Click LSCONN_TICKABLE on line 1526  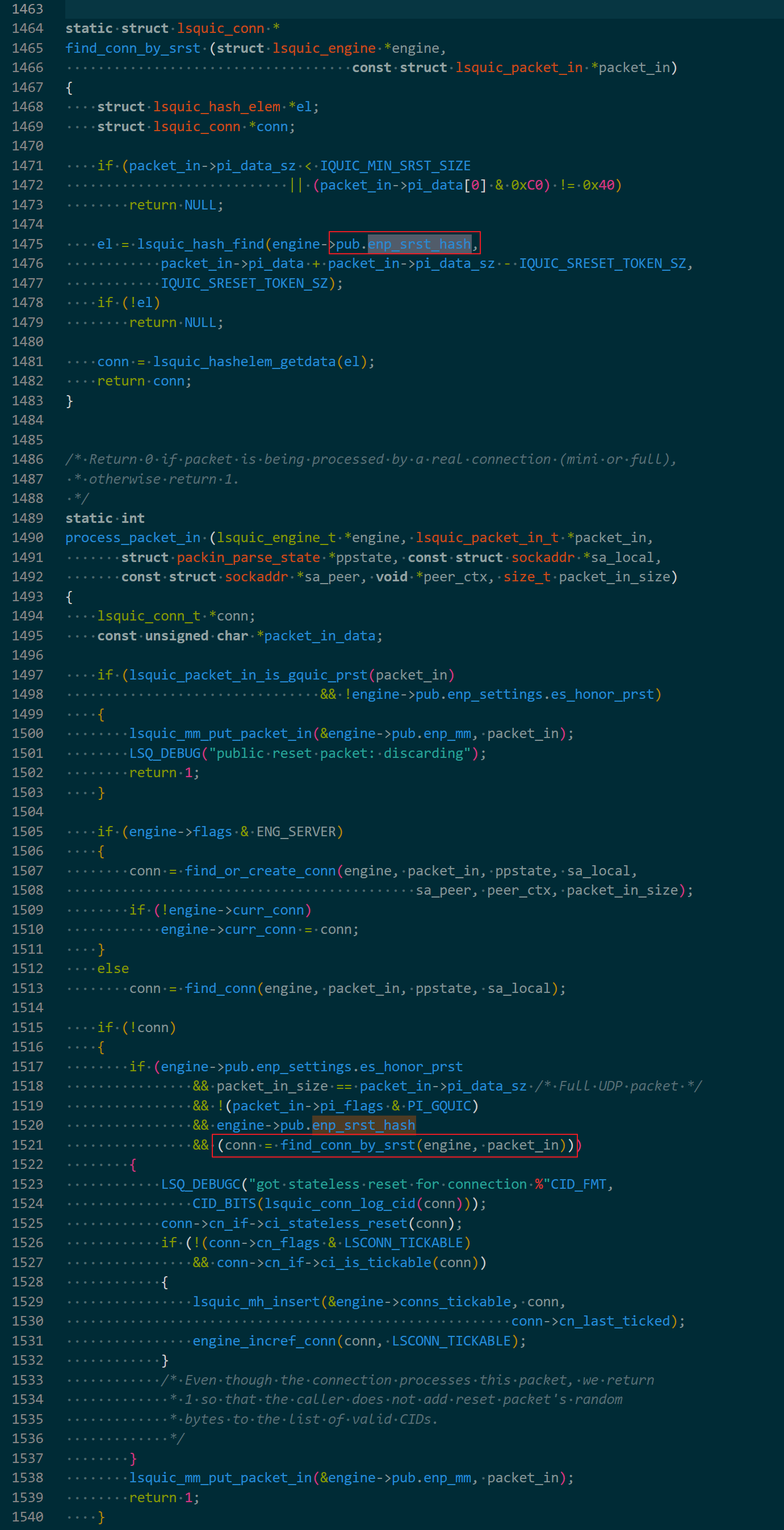tap(403, 1243)
